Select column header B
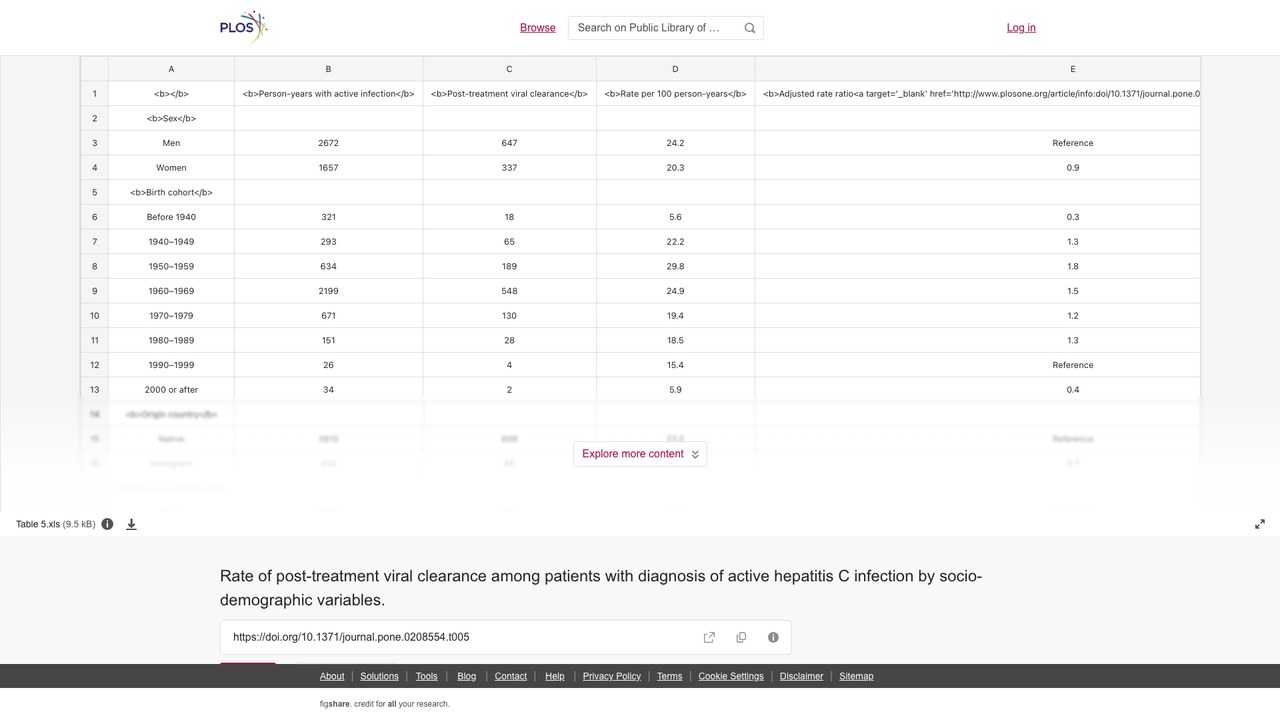The image size is (1280, 720). tap(328, 69)
